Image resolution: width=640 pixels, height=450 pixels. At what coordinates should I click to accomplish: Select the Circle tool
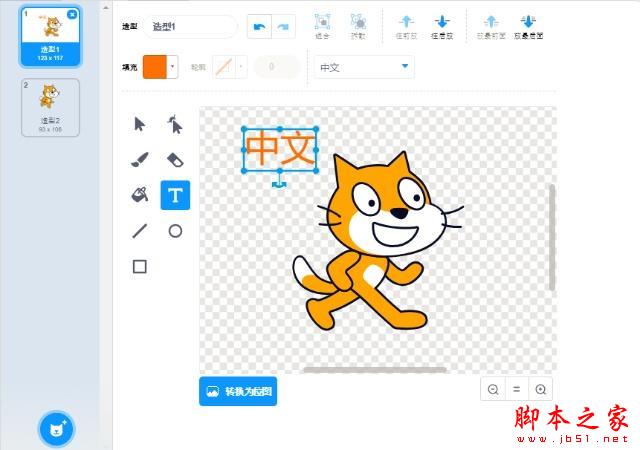tap(176, 231)
